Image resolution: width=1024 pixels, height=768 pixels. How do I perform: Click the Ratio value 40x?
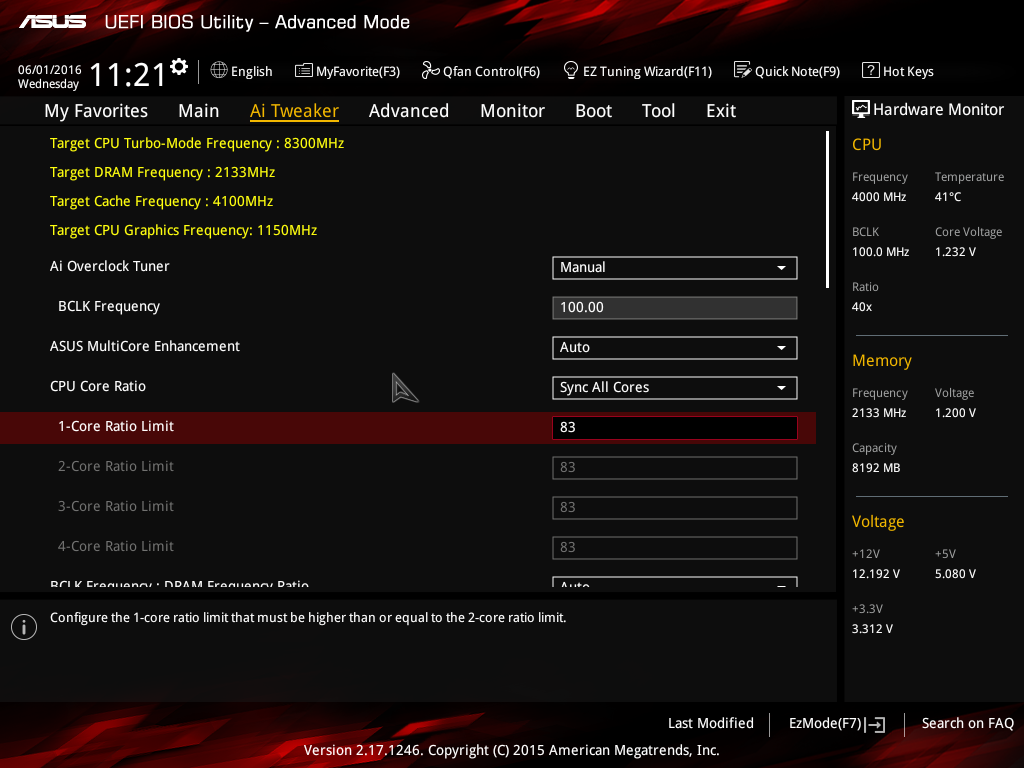(861, 307)
